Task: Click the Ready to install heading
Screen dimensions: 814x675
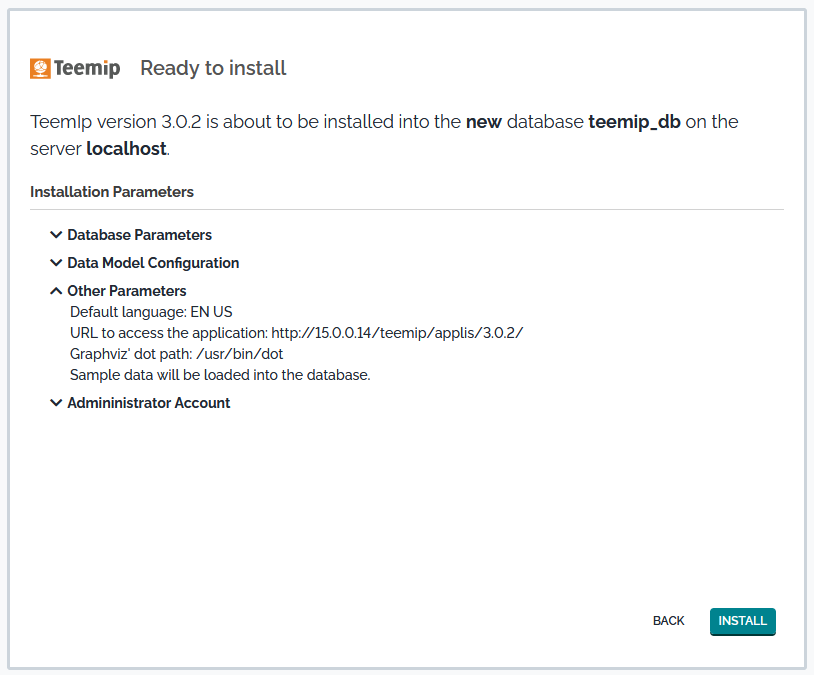Action: tap(213, 69)
